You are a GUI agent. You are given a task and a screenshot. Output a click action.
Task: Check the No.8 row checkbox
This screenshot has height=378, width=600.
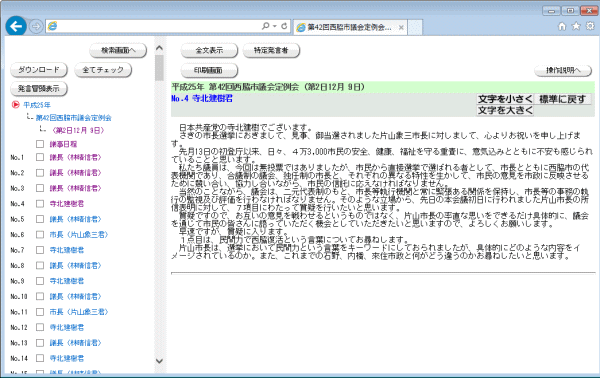point(40,266)
